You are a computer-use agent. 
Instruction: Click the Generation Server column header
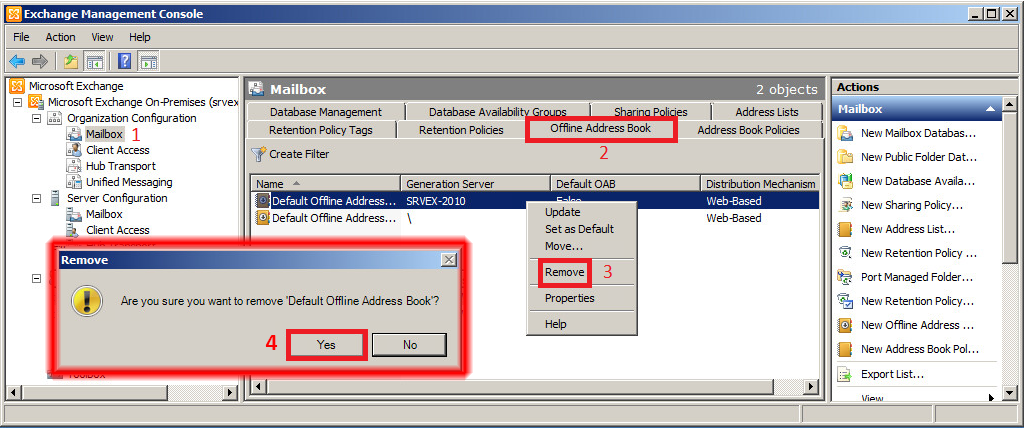coord(475,184)
